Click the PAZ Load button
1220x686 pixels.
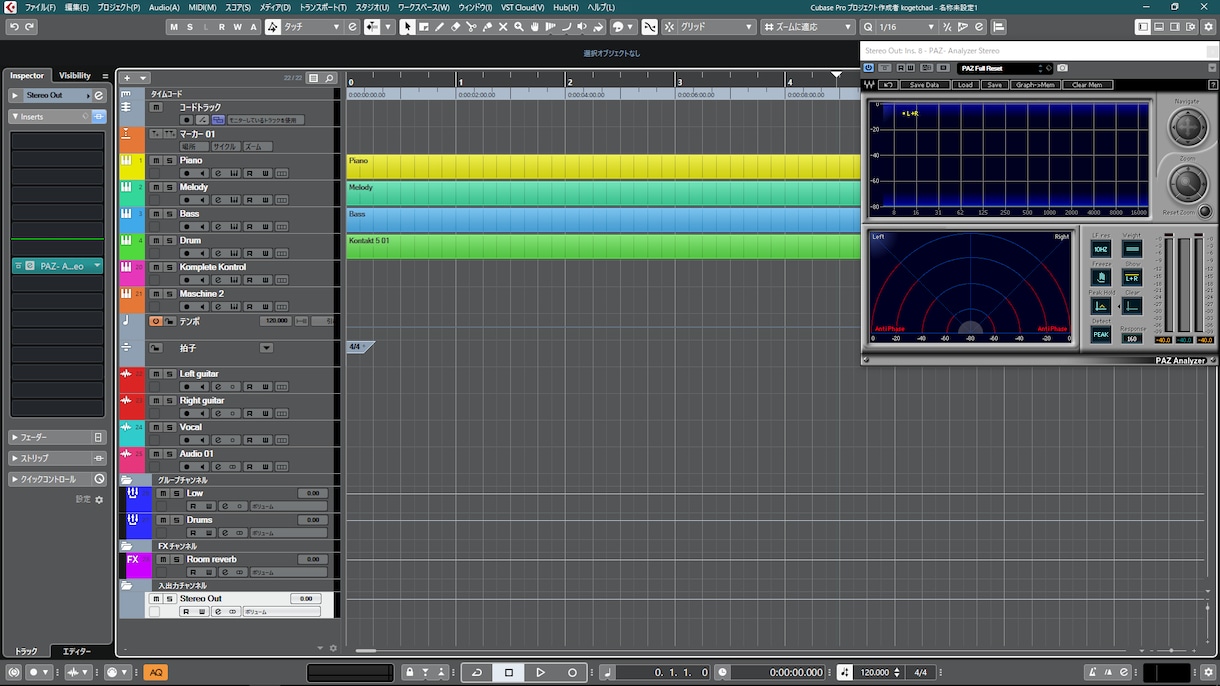coord(965,85)
